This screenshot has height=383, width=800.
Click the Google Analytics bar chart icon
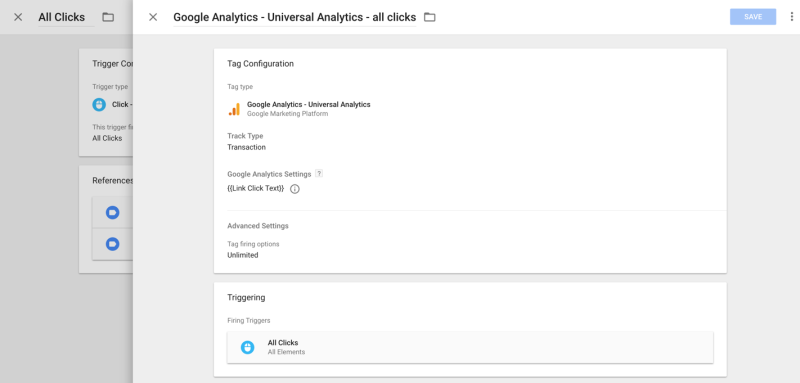click(234, 109)
